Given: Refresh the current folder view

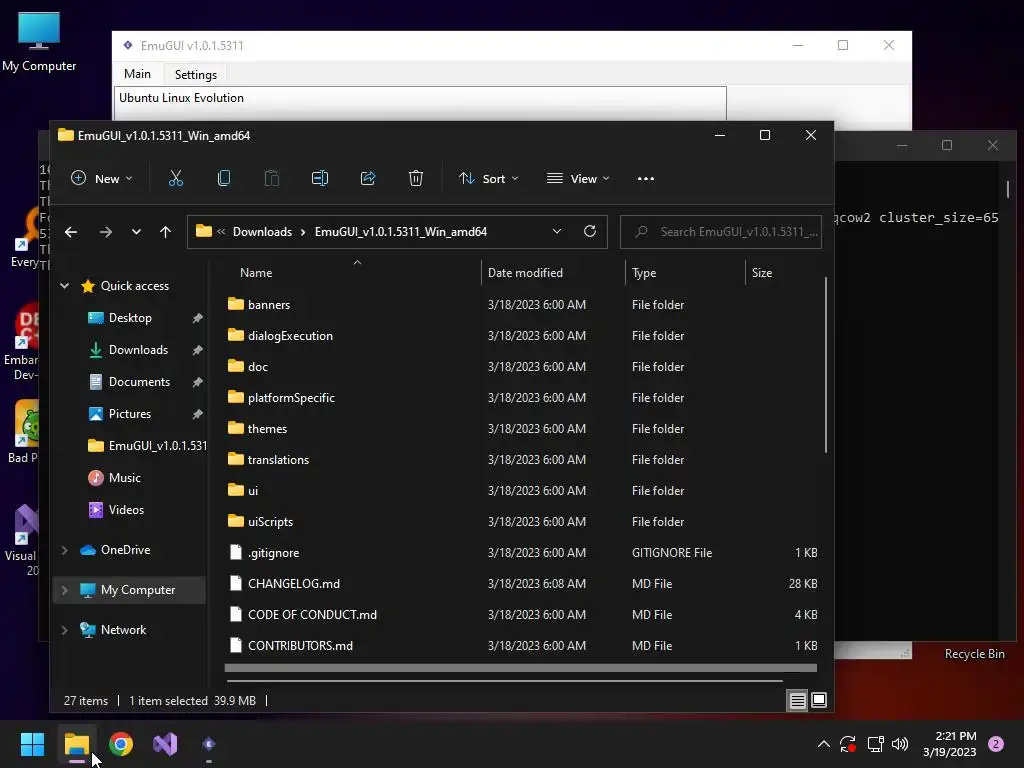Looking at the screenshot, I should pyautogui.click(x=590, y=231).
